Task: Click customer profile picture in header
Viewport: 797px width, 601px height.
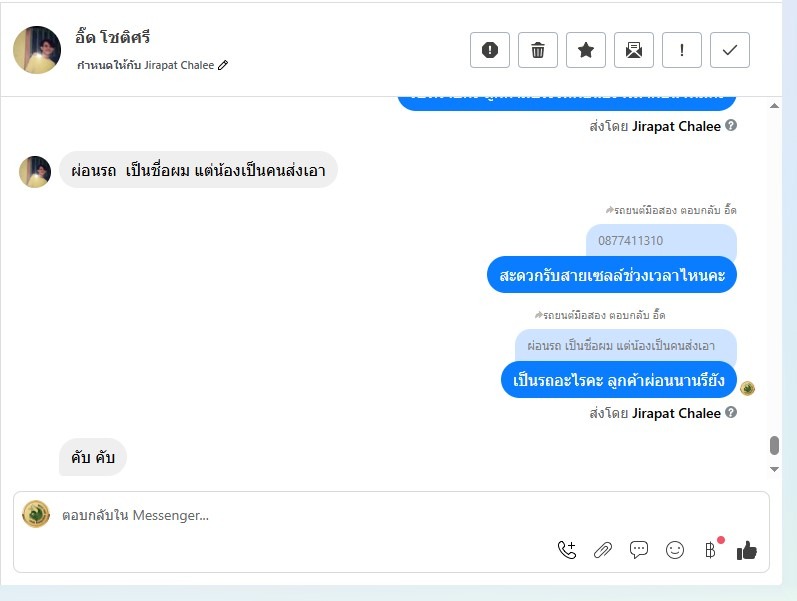Action: 37,50
